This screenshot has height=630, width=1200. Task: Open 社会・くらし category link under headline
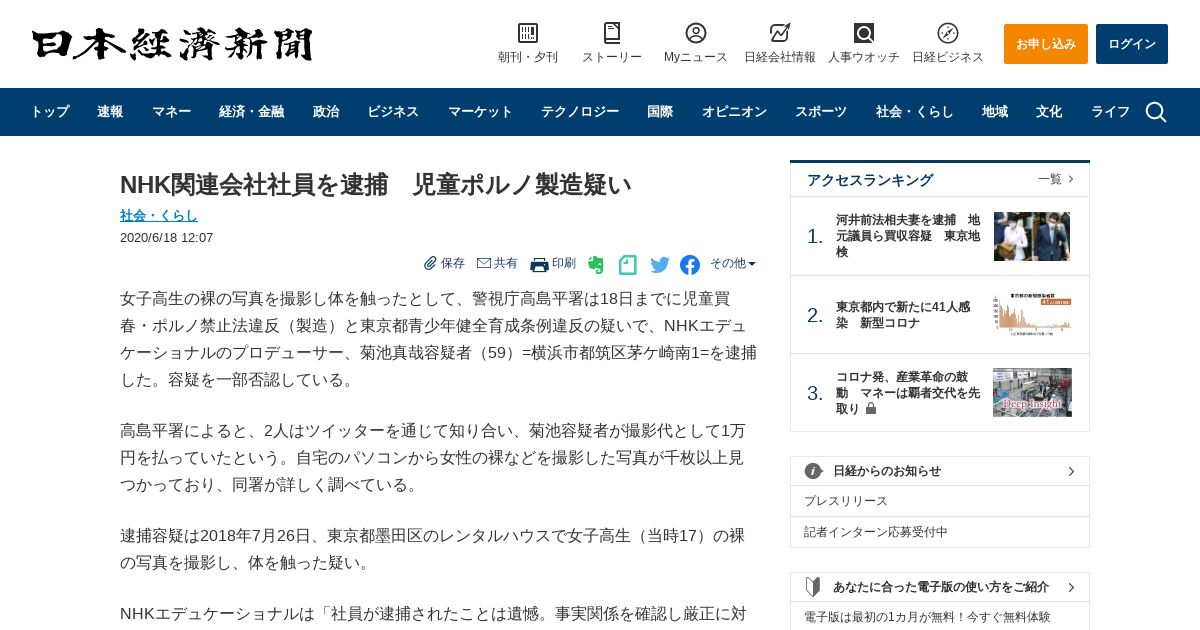[x=159, y=215]
